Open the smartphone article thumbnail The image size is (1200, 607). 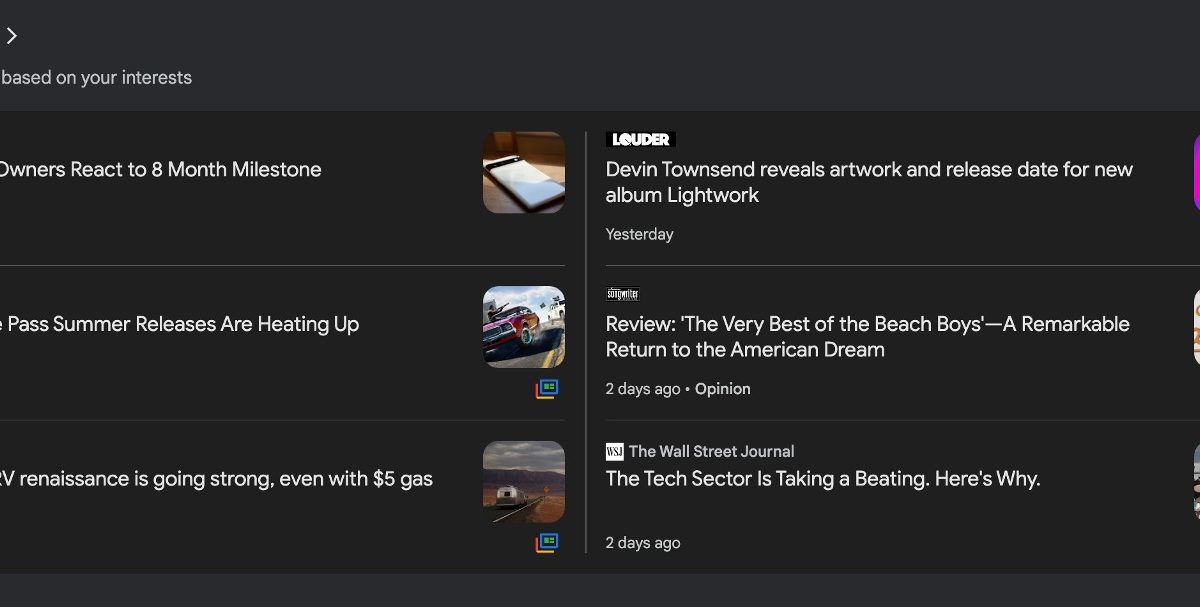(x=524, y=172)
